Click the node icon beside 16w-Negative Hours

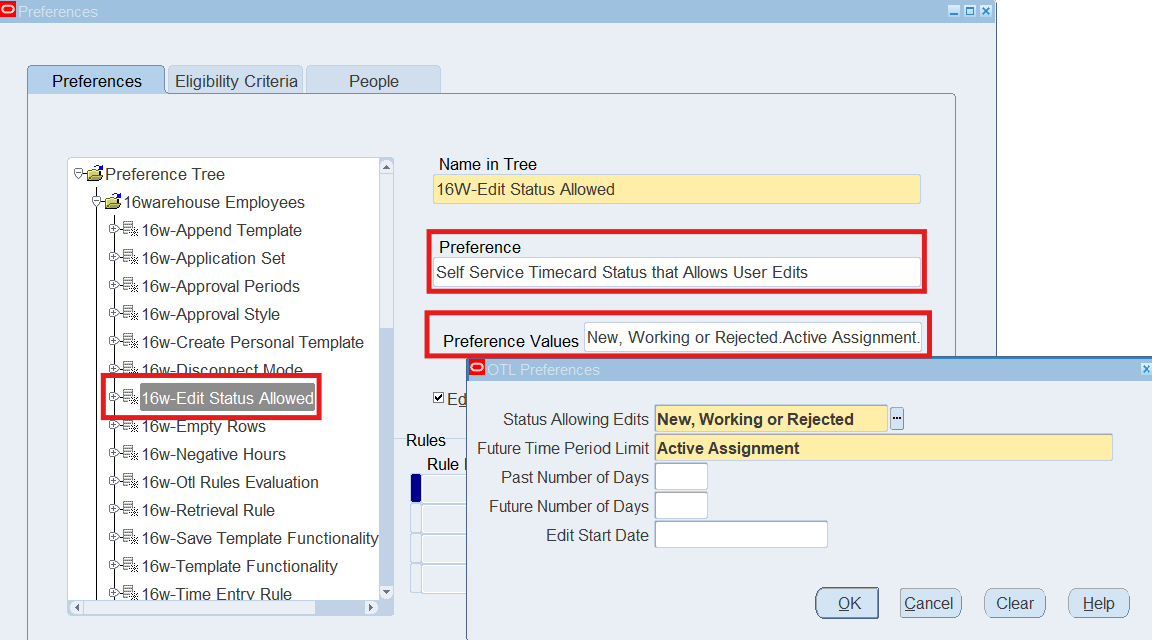point(130,454)
